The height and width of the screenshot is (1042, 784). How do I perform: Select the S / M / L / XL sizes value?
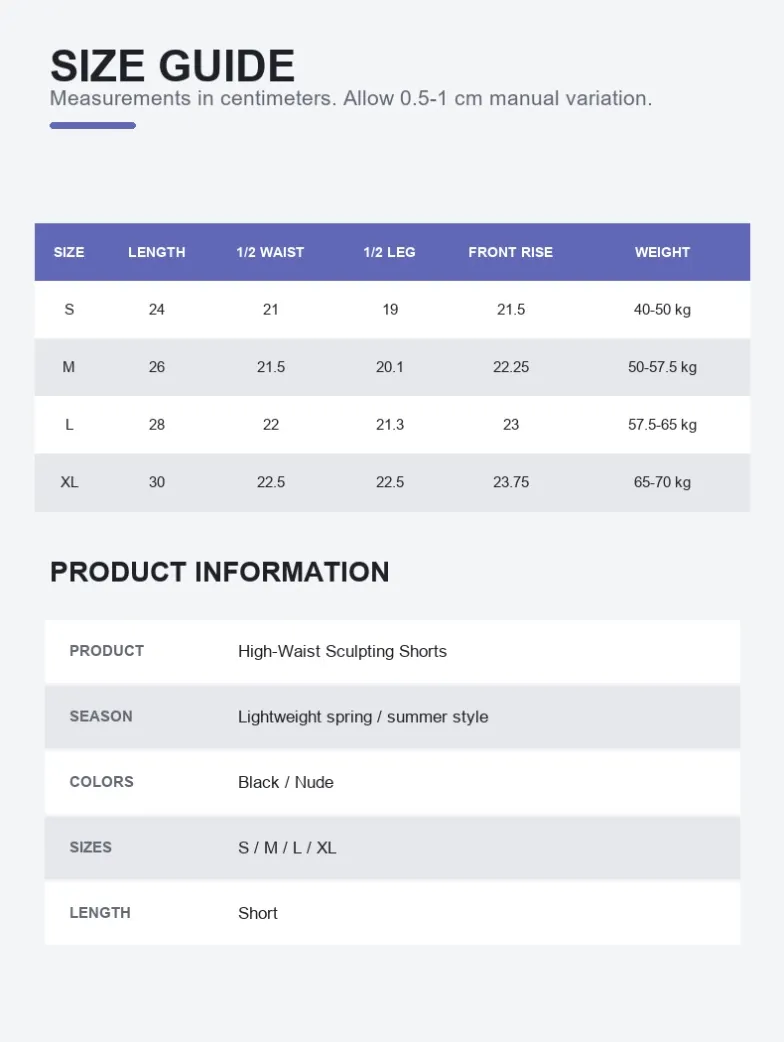pyautogui.click(x=287, y=848)
